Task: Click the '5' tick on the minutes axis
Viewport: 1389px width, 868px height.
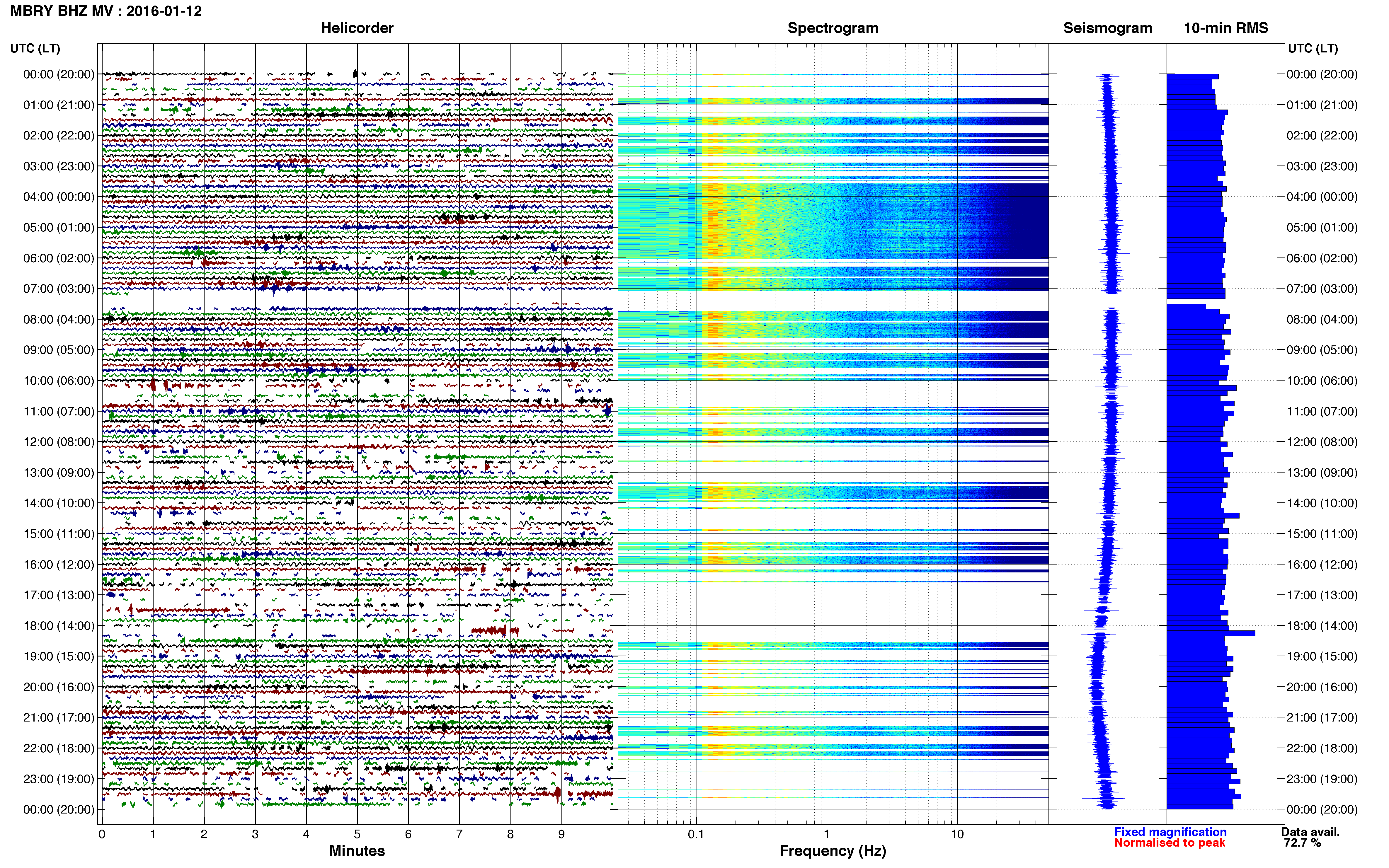Action: (x=357, y=834)
